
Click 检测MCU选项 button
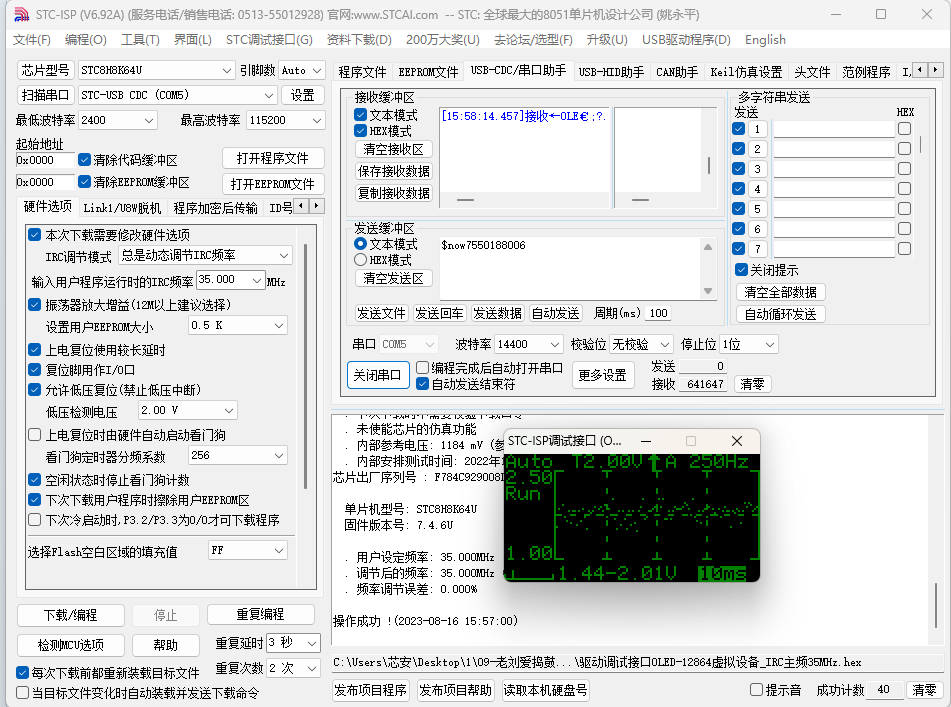[x=70, y=645]
